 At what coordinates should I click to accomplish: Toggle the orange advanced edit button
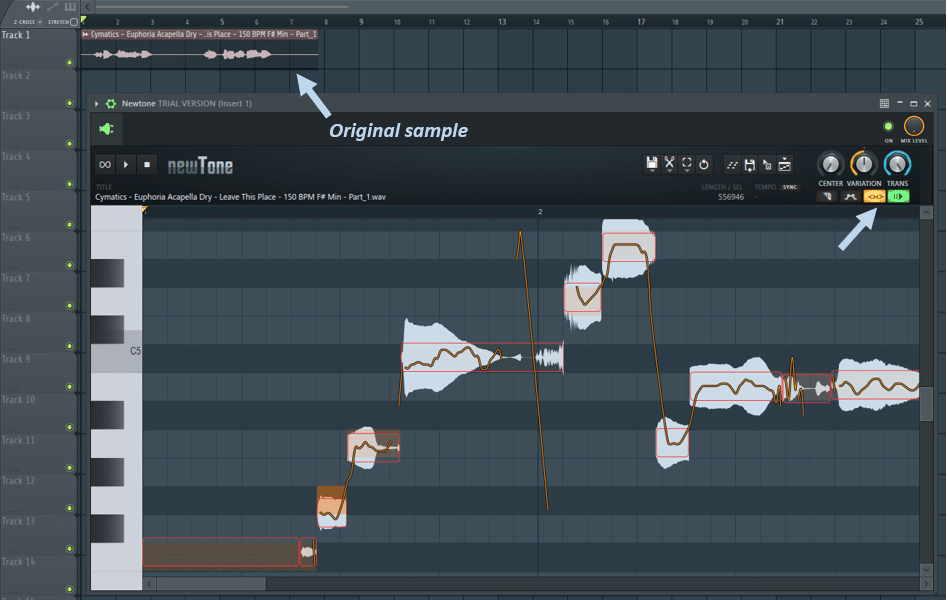tap(874, 197)
